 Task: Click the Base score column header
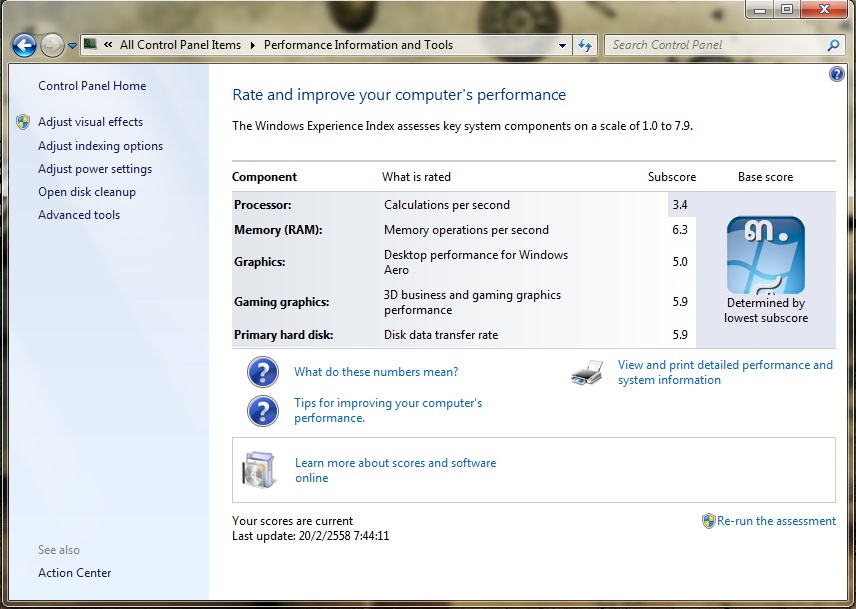click(765, 177)
